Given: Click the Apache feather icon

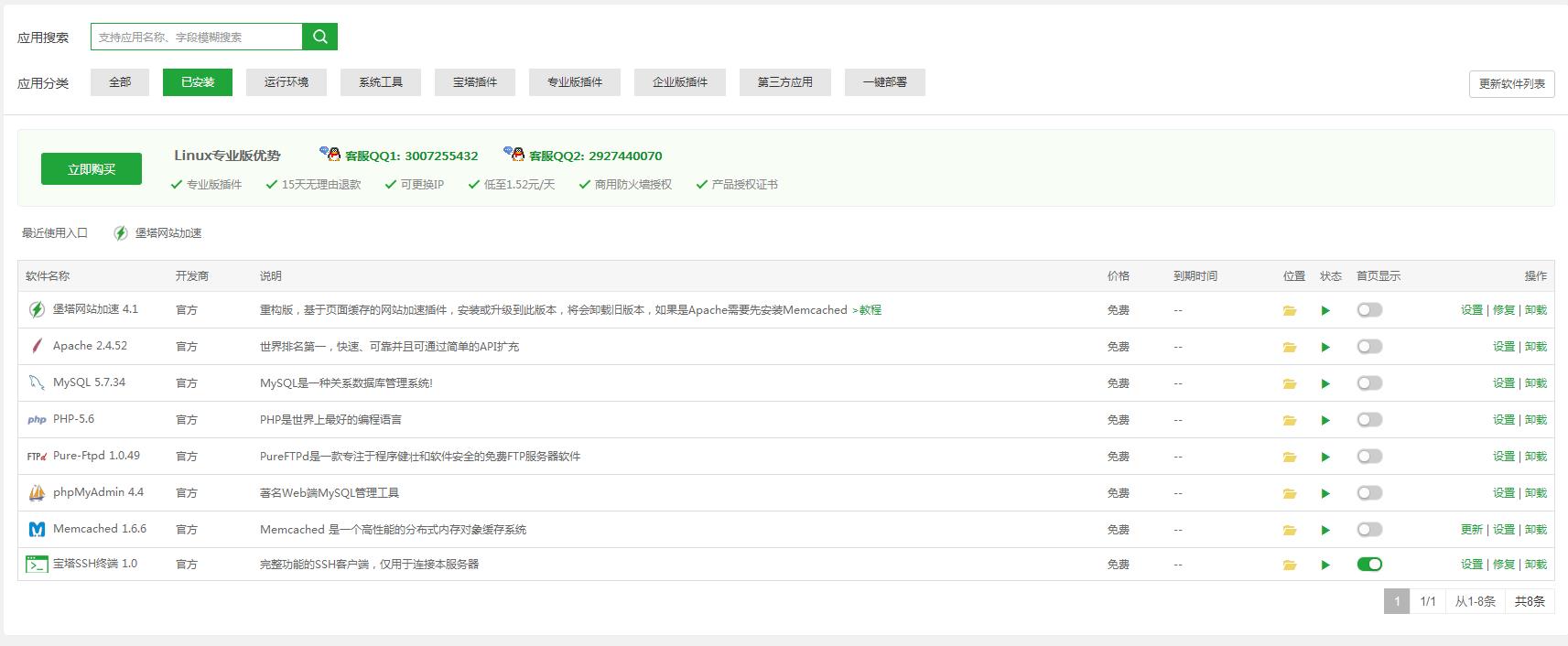Looking at the screenshot, I should (x=37, y=346).
